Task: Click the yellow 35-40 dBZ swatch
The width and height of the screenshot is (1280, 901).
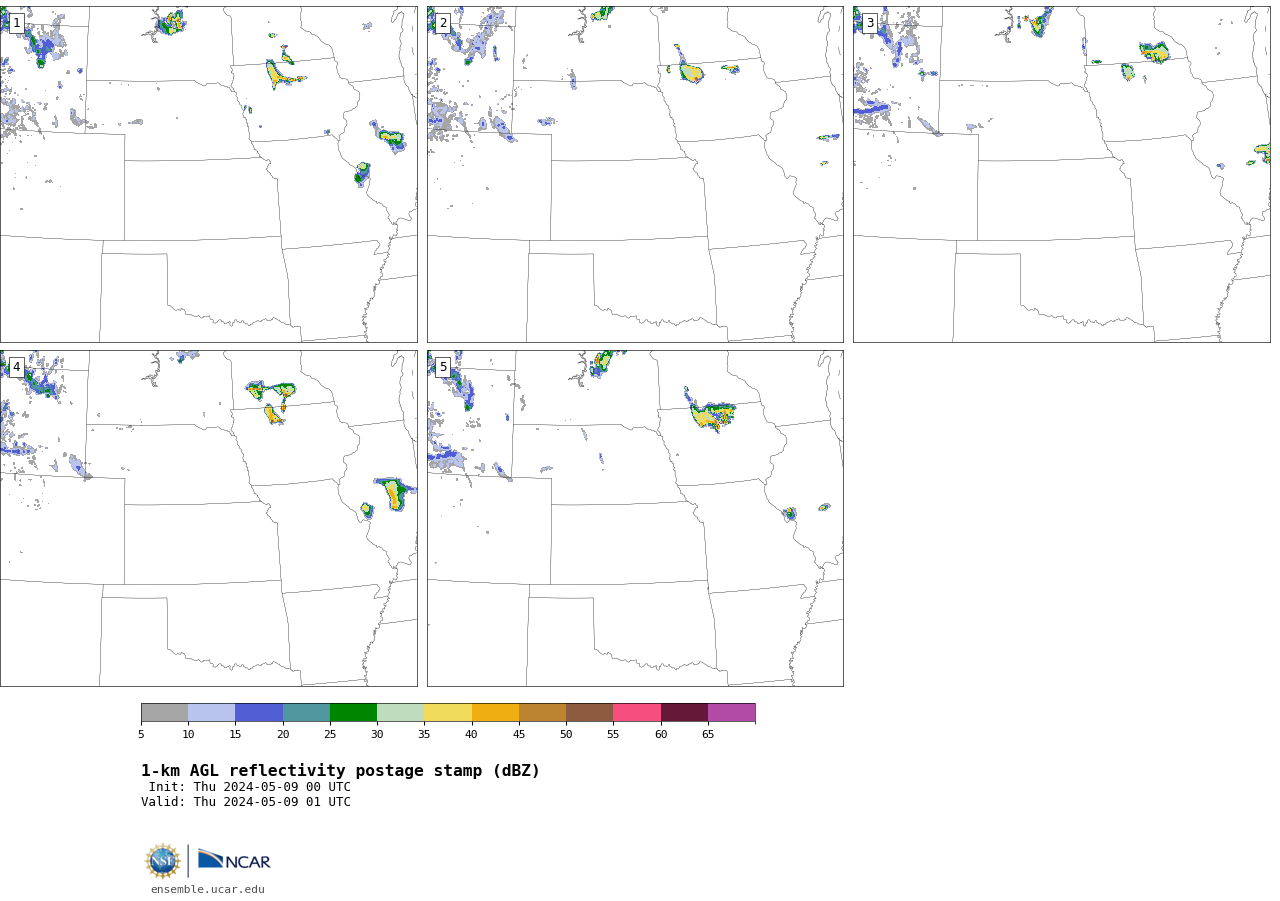Action: tap(448, 713)
